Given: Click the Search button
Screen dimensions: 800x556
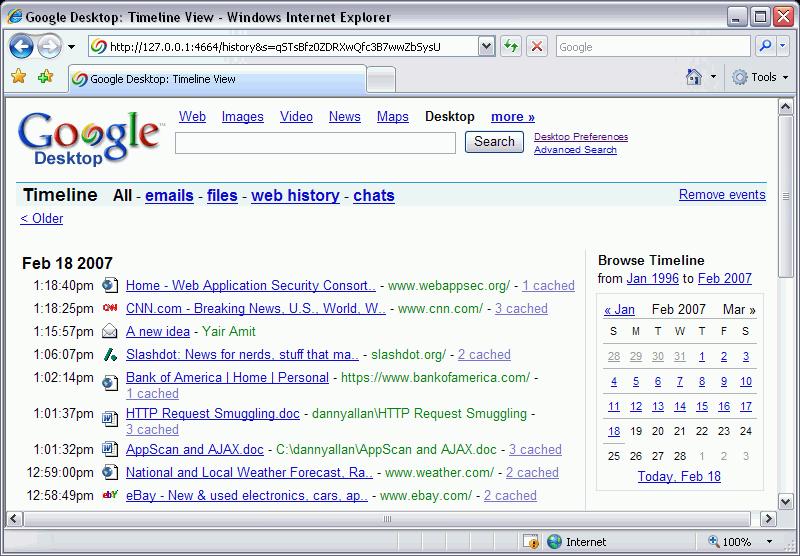Looking at the screenshot, I should [494, 141].
